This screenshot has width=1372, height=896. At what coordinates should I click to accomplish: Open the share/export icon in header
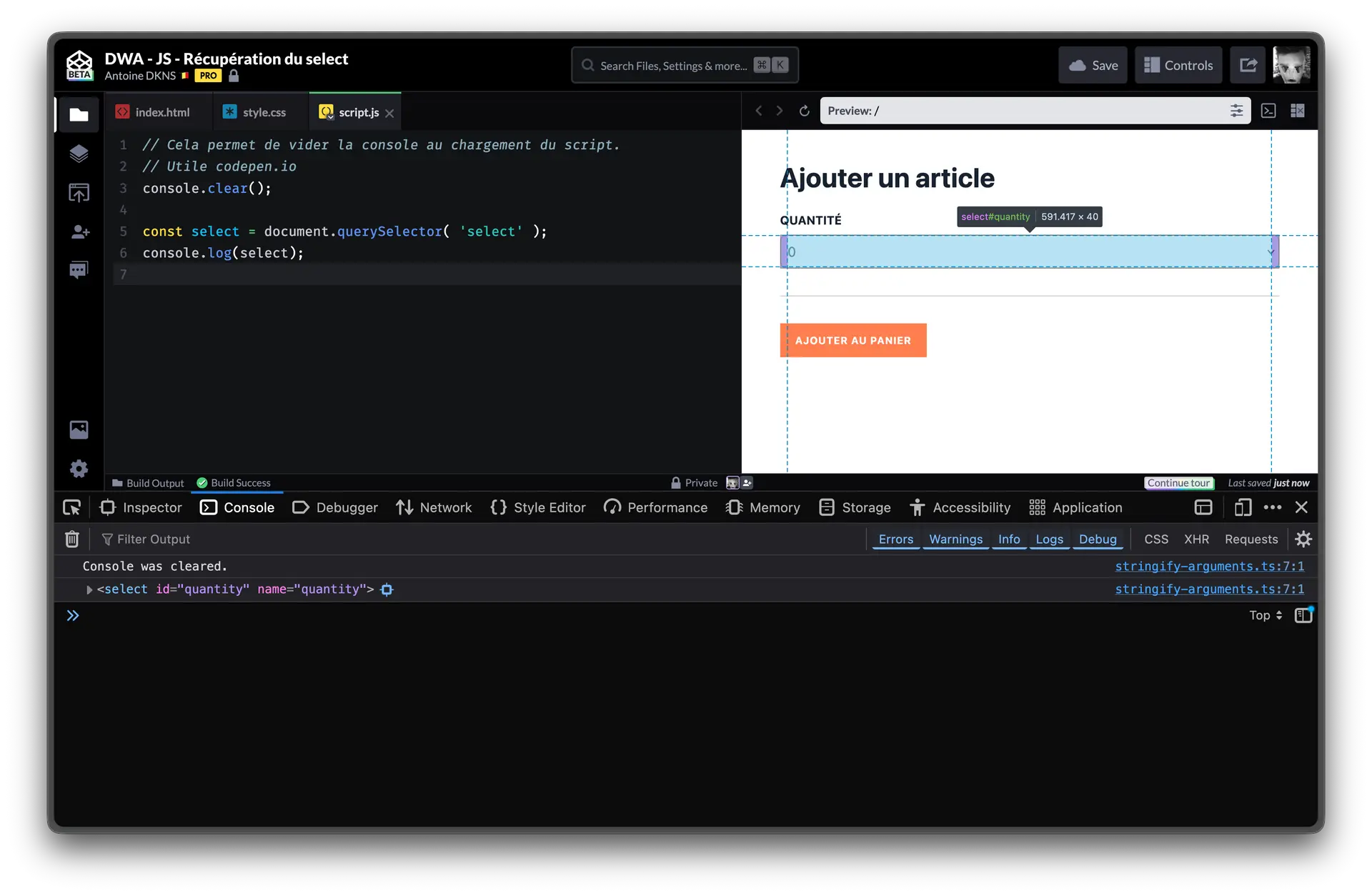click(1248, 65)
